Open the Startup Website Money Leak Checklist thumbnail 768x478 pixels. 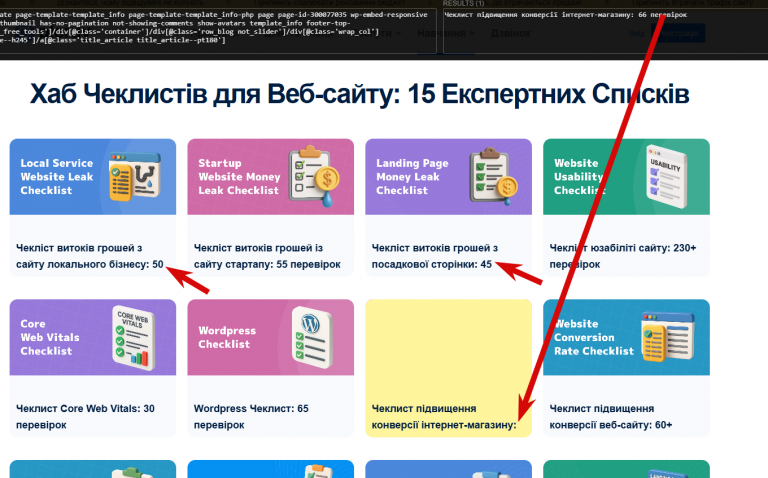270,177
